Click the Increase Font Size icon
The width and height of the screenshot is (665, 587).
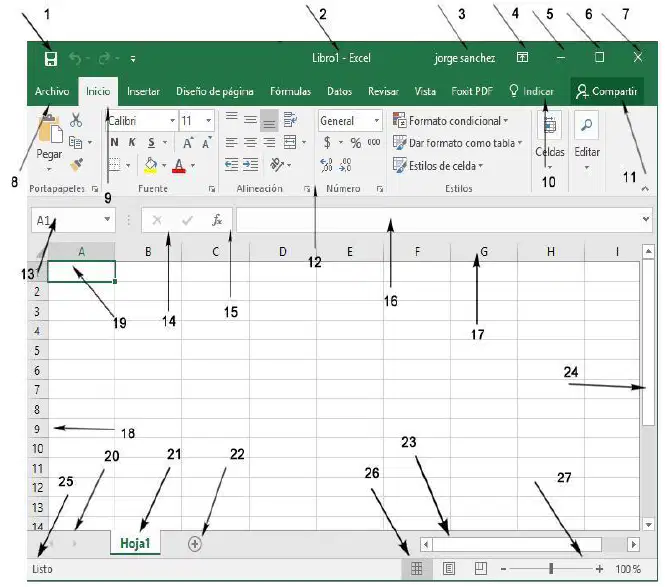pyautogui.click(x=188, y=143)
